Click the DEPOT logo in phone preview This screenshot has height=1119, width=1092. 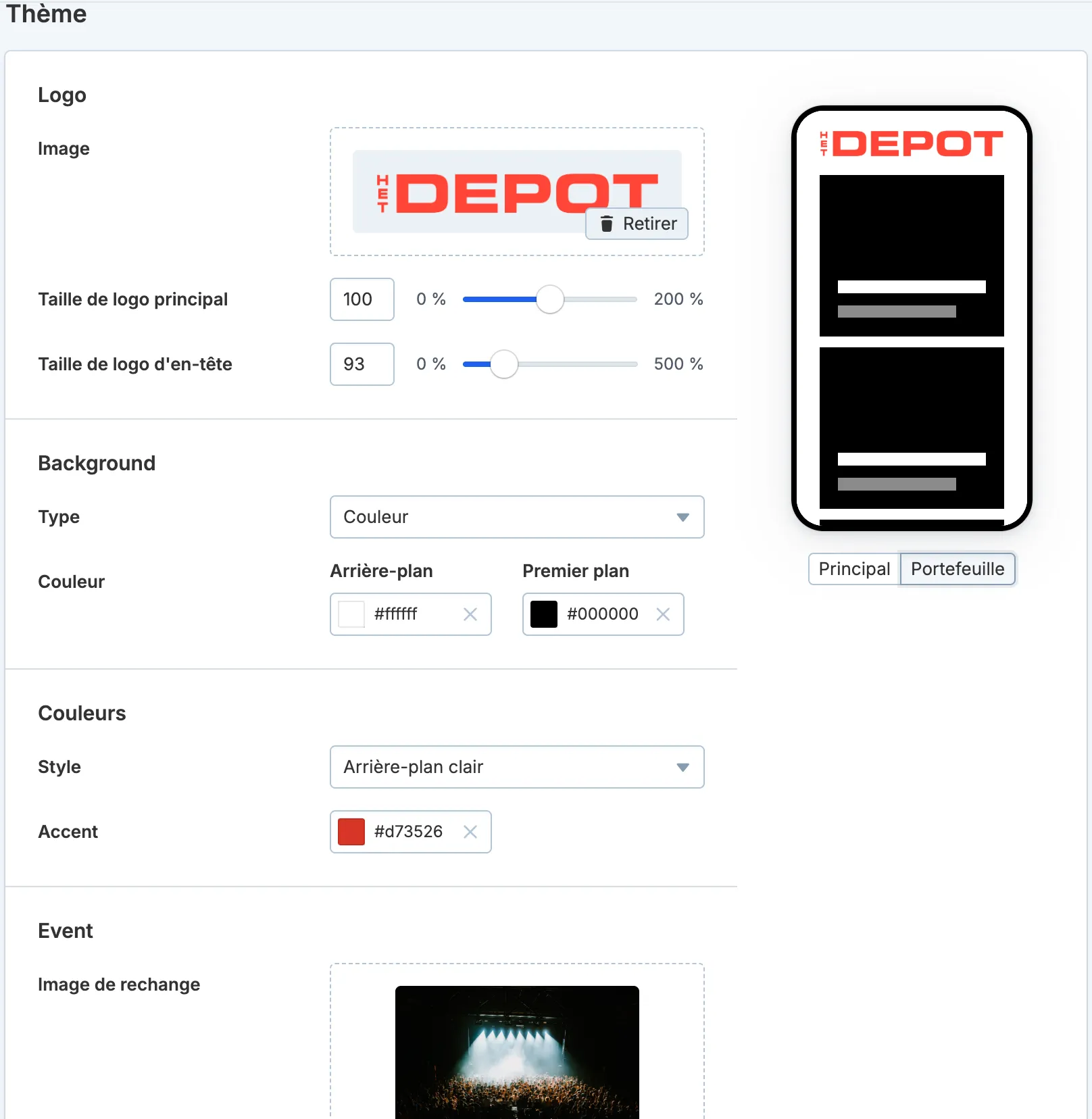tap(911, 143)
